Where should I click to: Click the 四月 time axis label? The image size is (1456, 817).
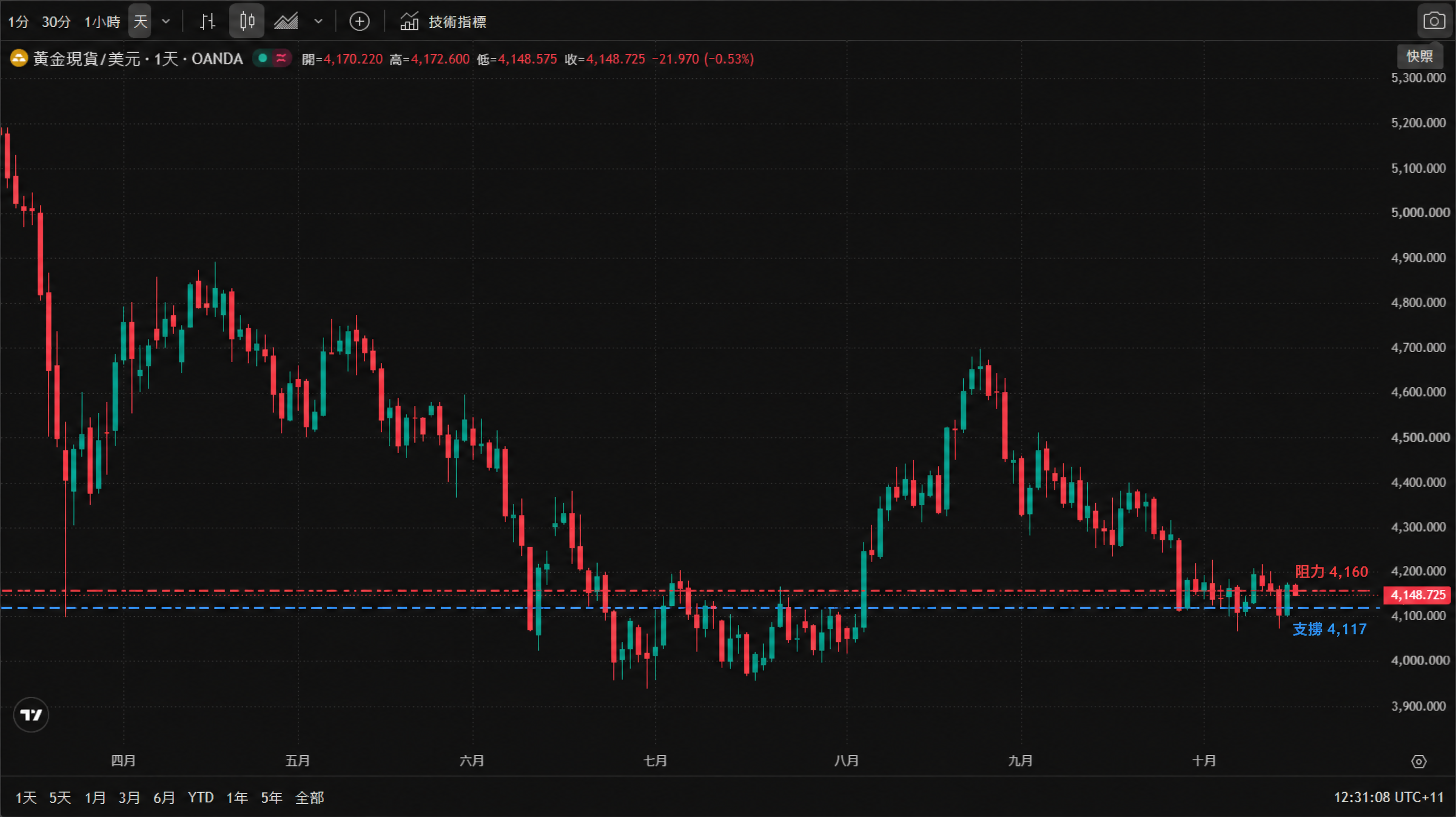(123, 761)
